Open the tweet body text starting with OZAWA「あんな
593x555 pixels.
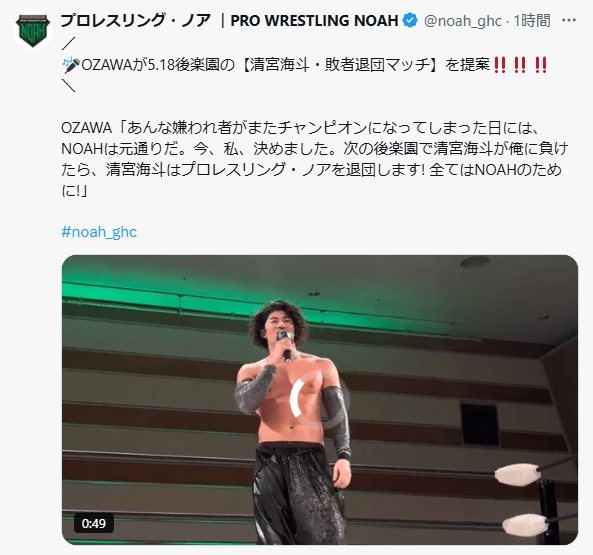pyautogui.click(x=314, y=159)
